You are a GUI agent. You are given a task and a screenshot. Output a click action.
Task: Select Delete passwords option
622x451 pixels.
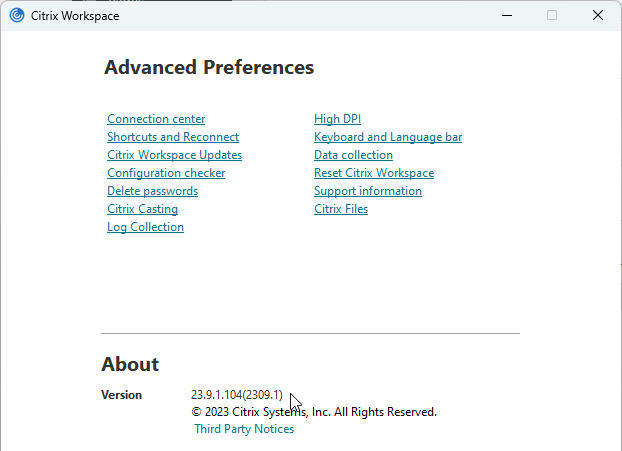point(152,191)
